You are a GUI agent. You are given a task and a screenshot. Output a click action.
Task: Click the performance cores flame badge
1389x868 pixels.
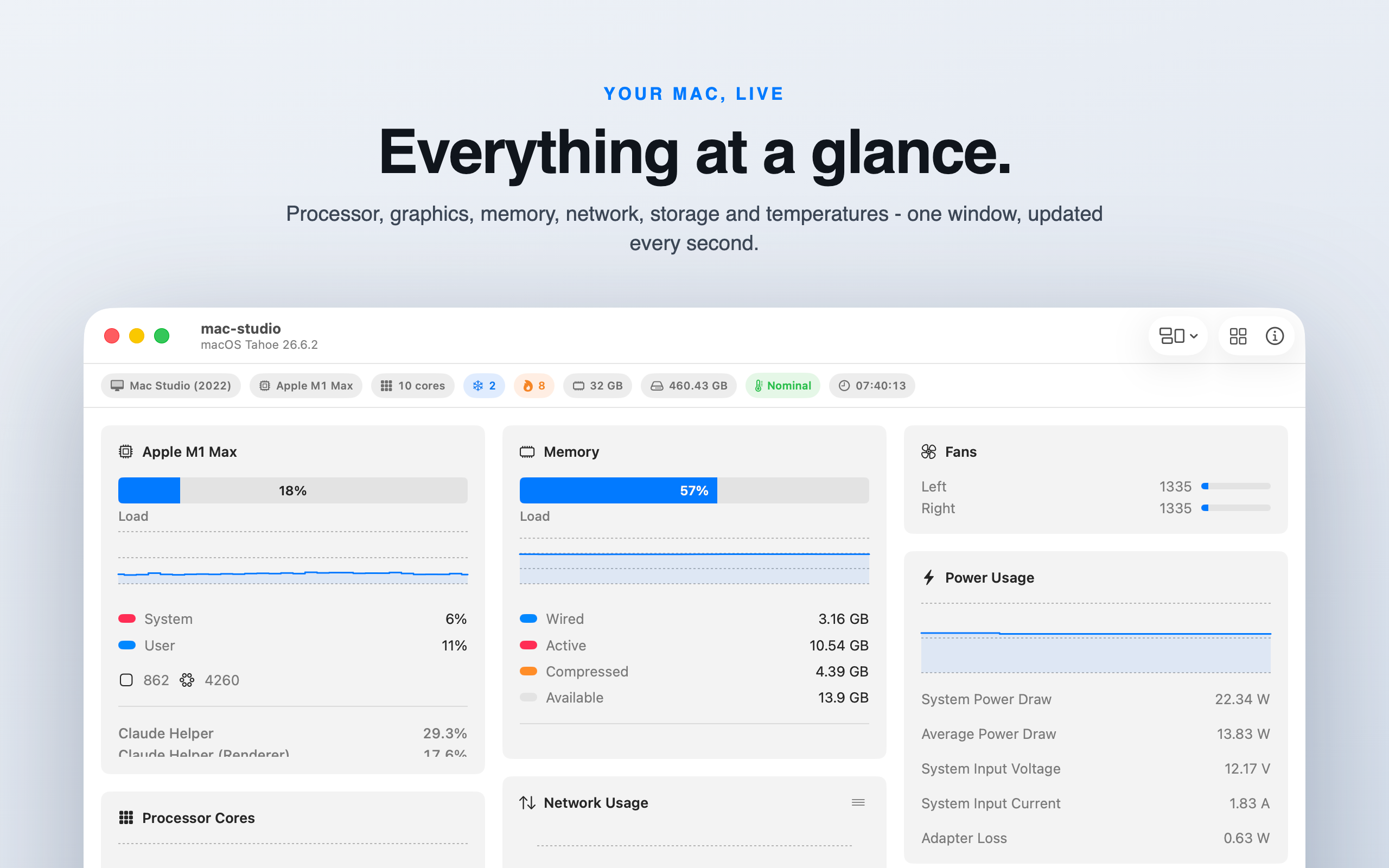pyautogui.click(x=534, y=386)
